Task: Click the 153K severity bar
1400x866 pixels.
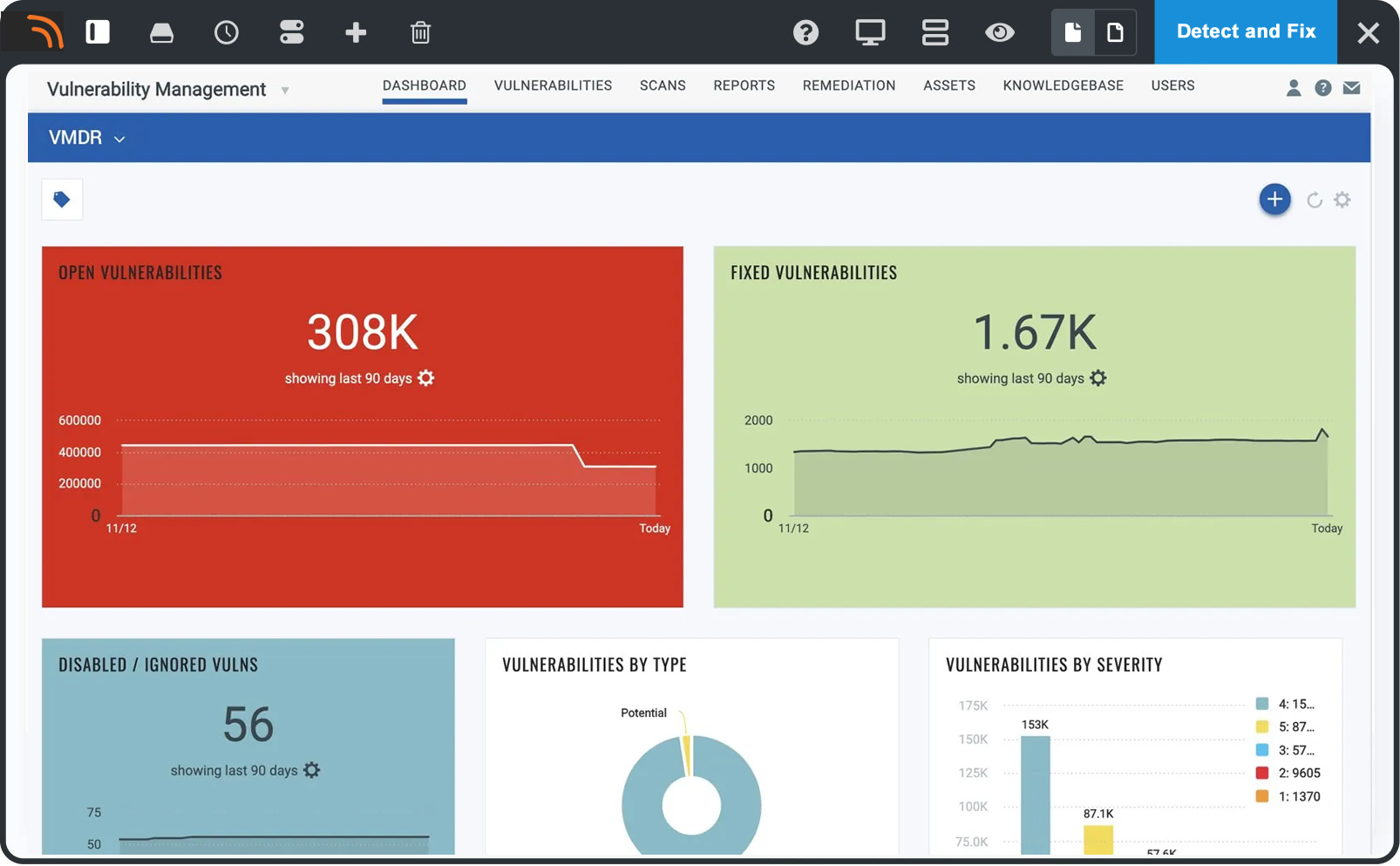Action: [x=1036, y=795]
